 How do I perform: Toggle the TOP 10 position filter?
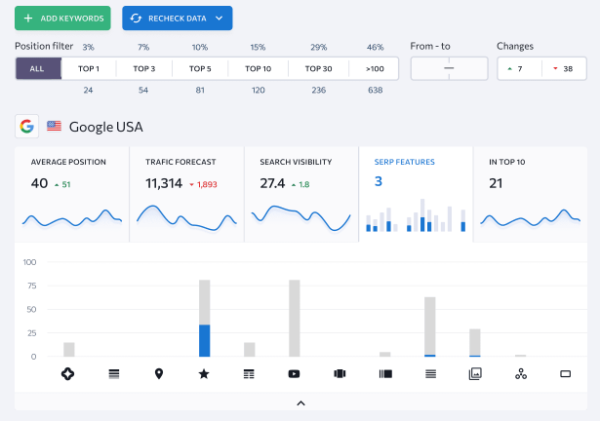pos(258,68)
